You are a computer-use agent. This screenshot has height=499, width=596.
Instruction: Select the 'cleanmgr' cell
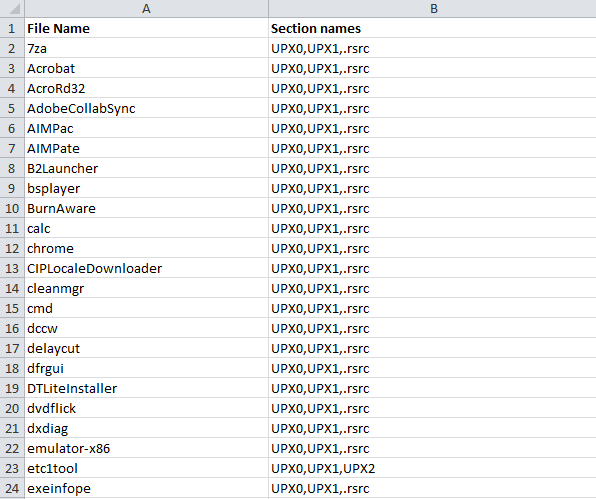tap(146, 288)
